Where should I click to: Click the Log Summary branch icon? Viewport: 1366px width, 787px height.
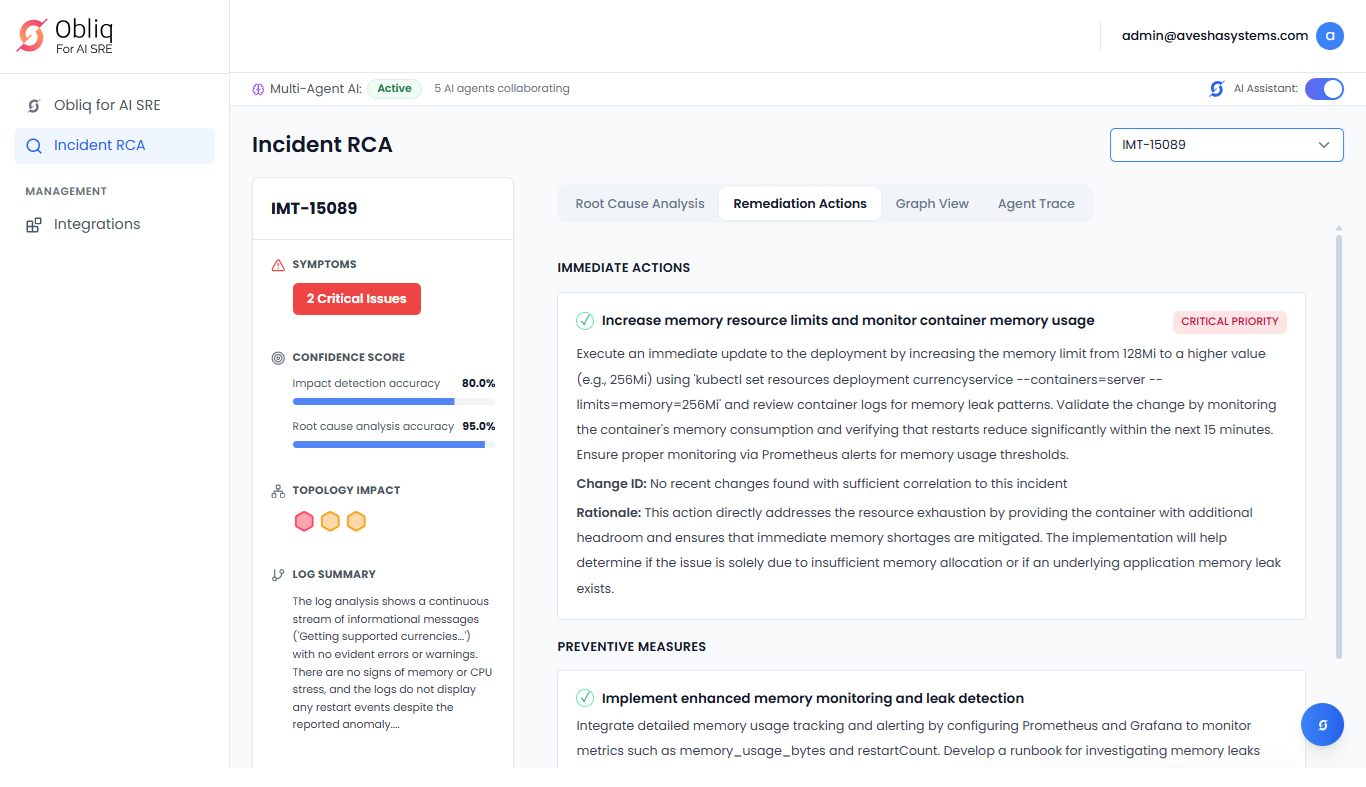(x=278, y=575)
